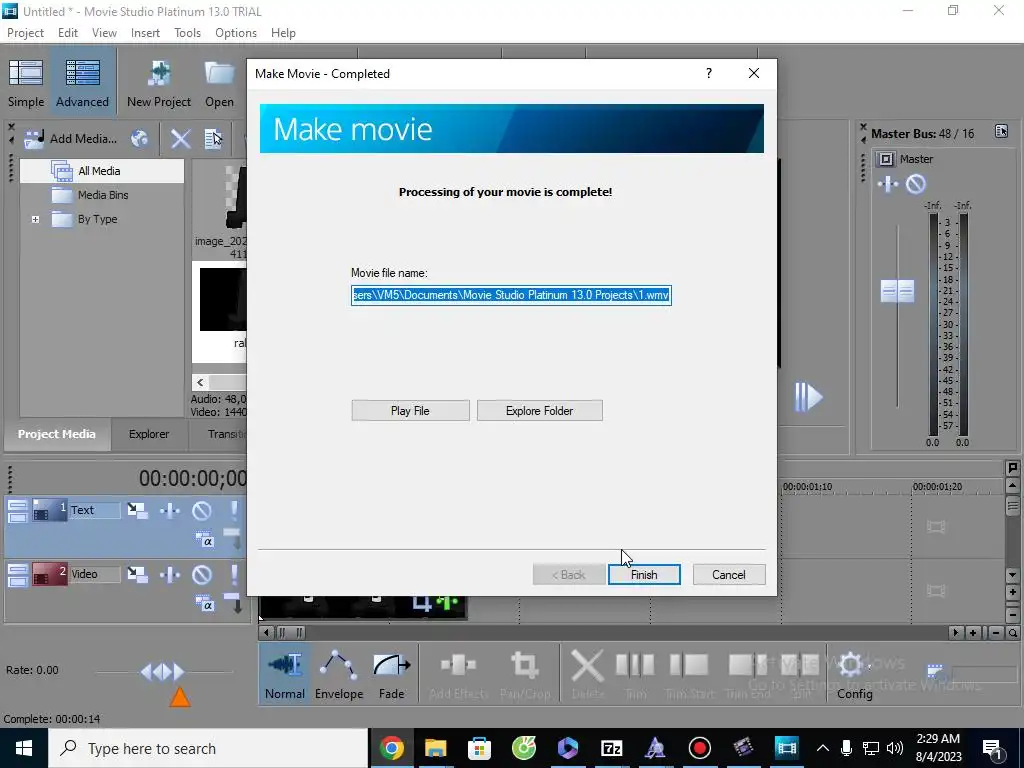Click the Master FX icon in Master Bus
Screen dimensions: 1024x768
[888, 184]
